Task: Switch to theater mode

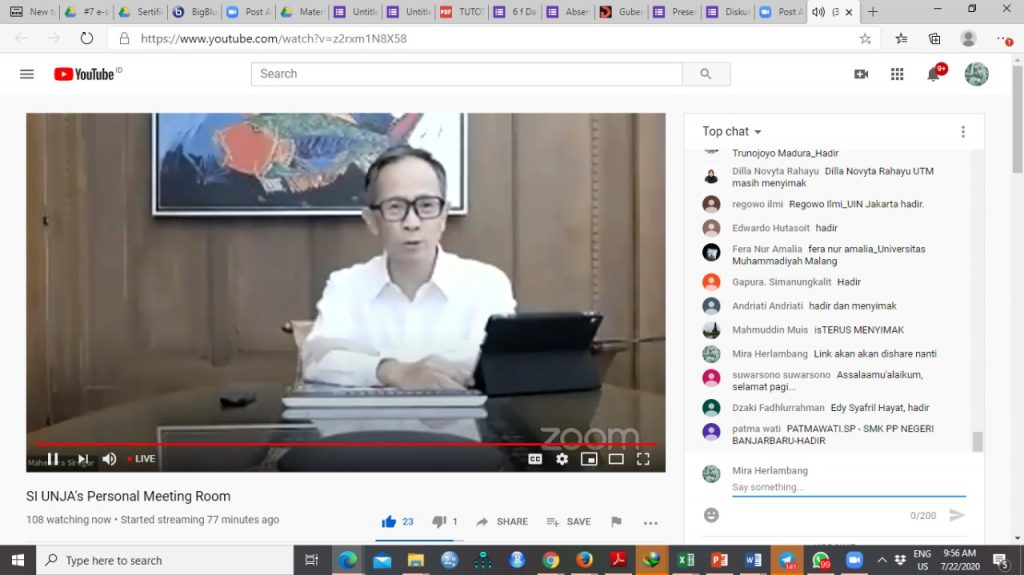Action: (616, 459)
